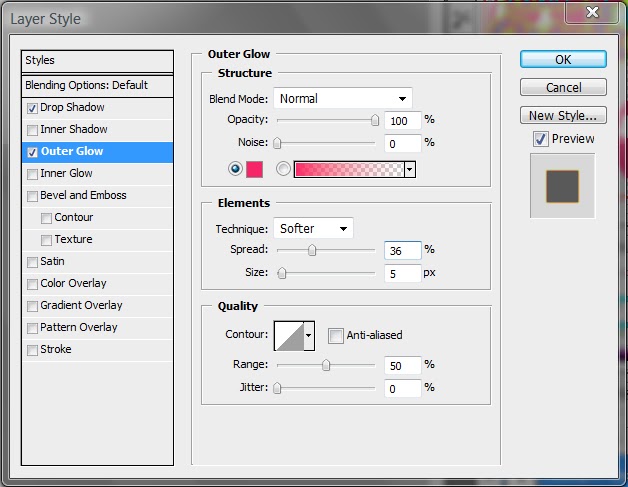Click the Jitter slider handle
Screen dimensions: 628x487
point(277,388)
